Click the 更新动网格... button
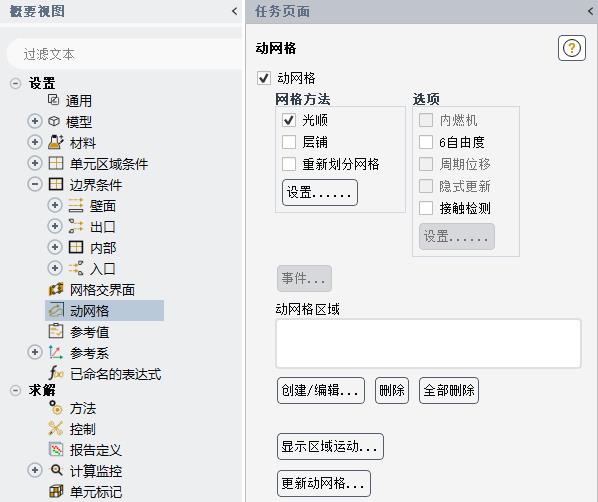 click(324, 483)
